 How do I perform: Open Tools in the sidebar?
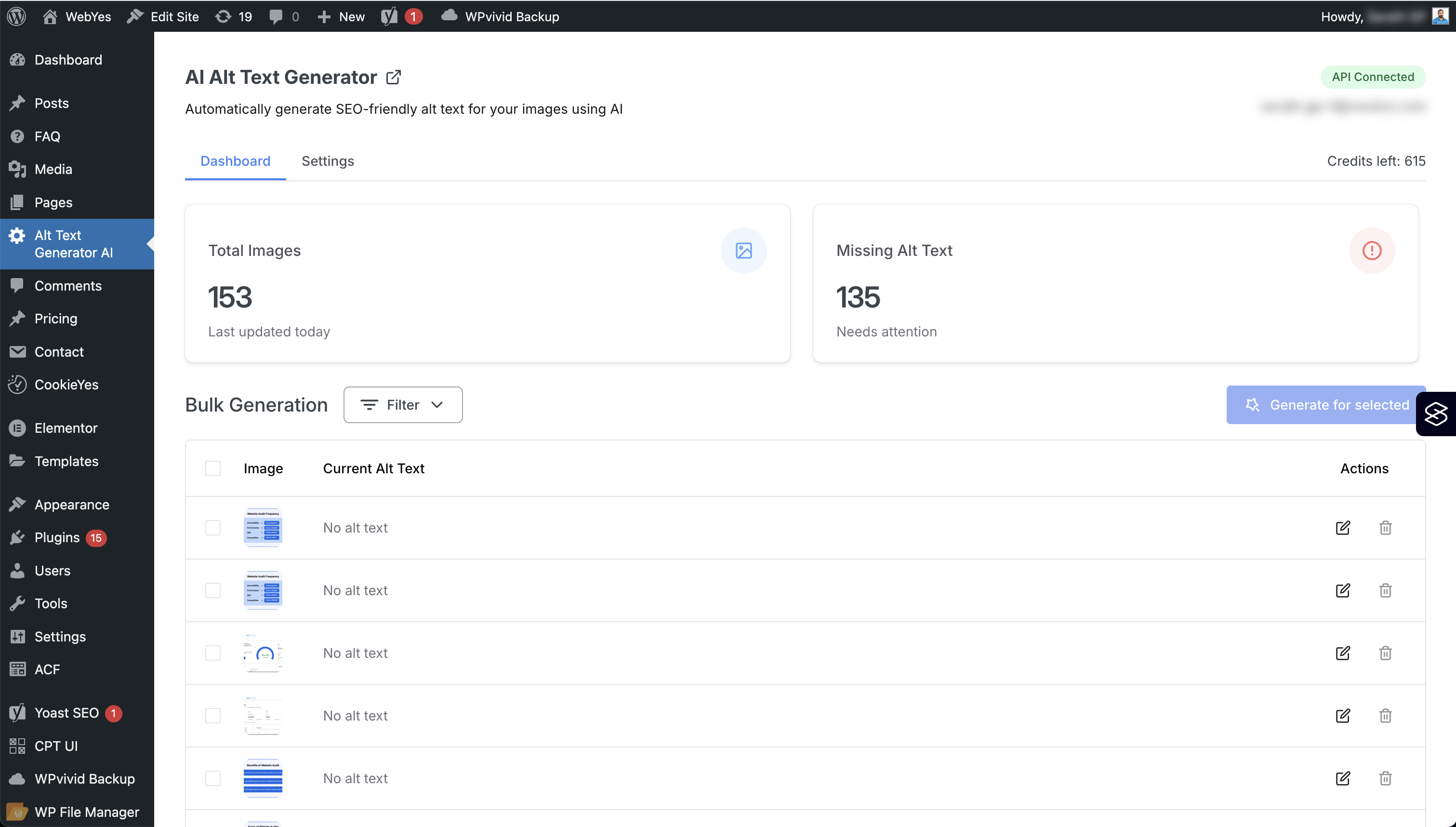(x=77, y=603)
